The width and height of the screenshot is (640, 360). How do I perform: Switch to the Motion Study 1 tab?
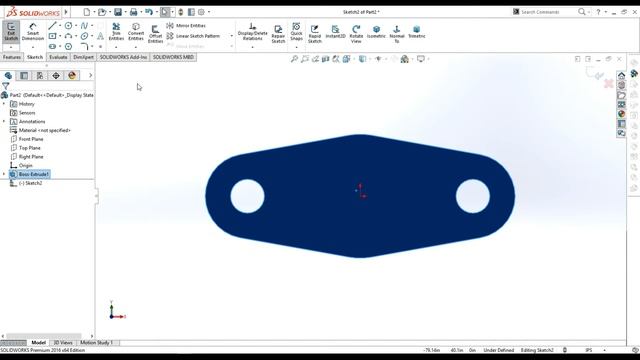[x=96, y=342]
